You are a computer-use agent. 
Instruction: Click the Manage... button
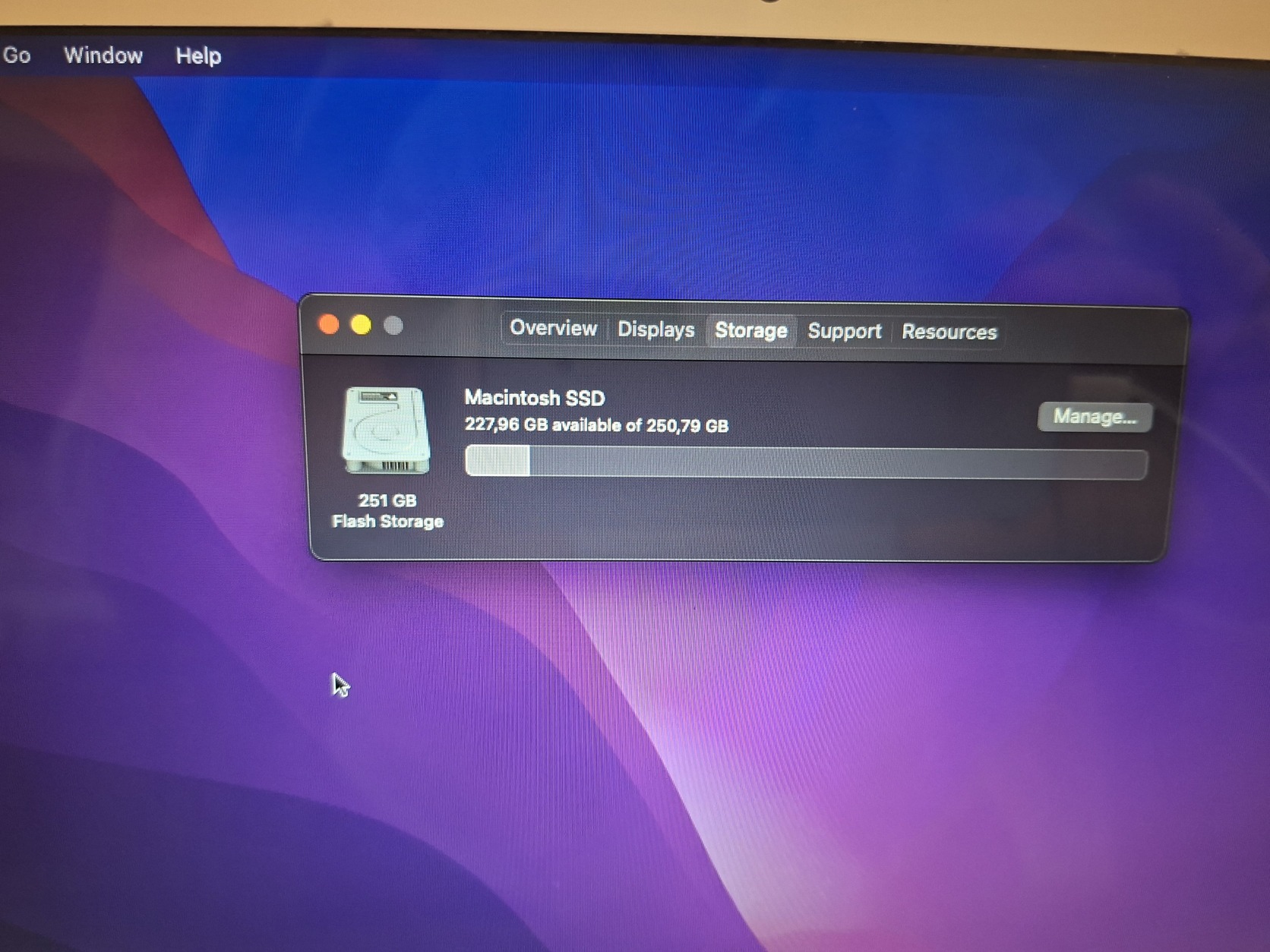tap(1095, 417)
